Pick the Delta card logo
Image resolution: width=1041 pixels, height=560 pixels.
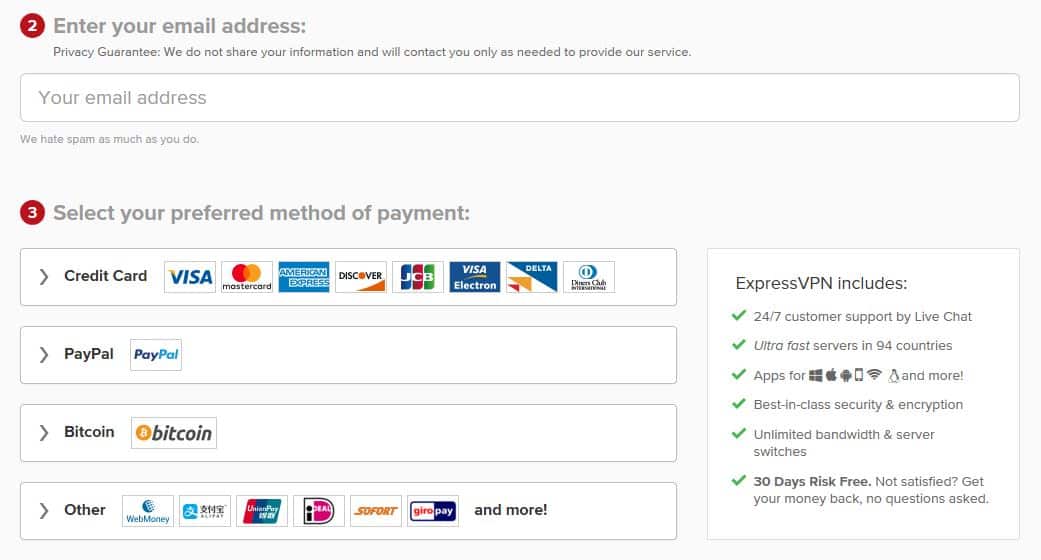(x=532, y=277)
